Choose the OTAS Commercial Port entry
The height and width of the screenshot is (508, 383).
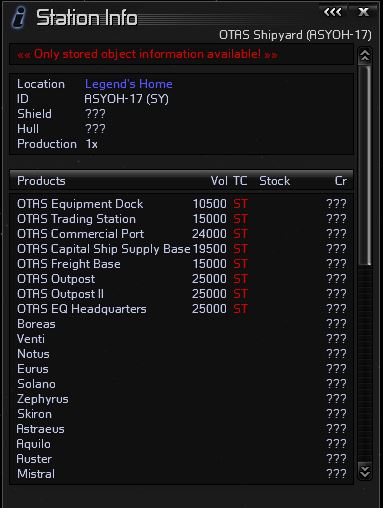tap(181, 234)
